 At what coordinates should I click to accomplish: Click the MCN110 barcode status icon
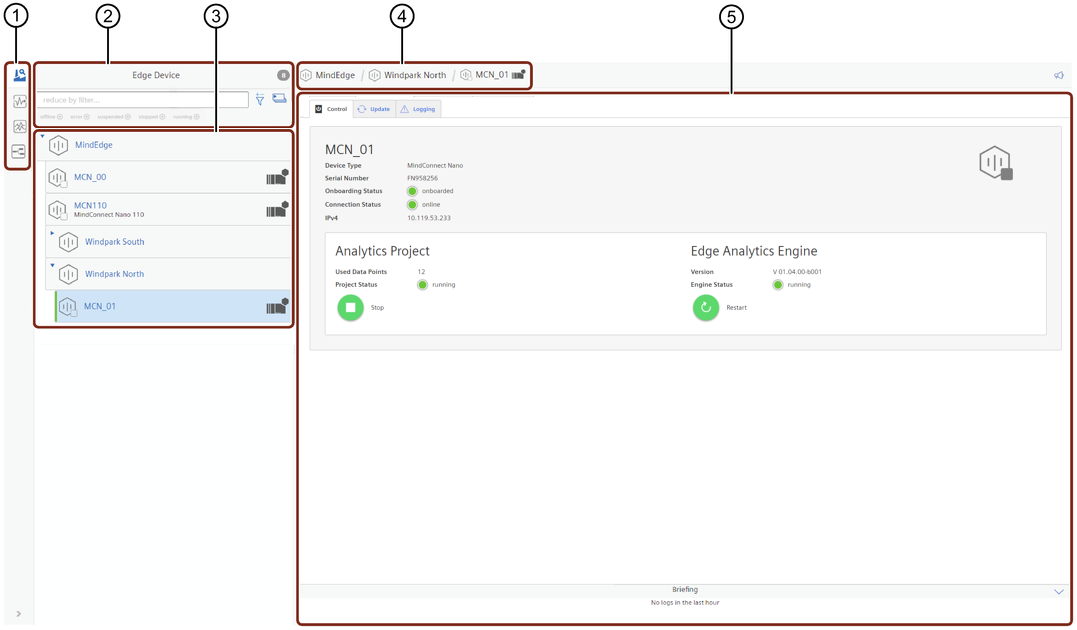click(277, 210)
